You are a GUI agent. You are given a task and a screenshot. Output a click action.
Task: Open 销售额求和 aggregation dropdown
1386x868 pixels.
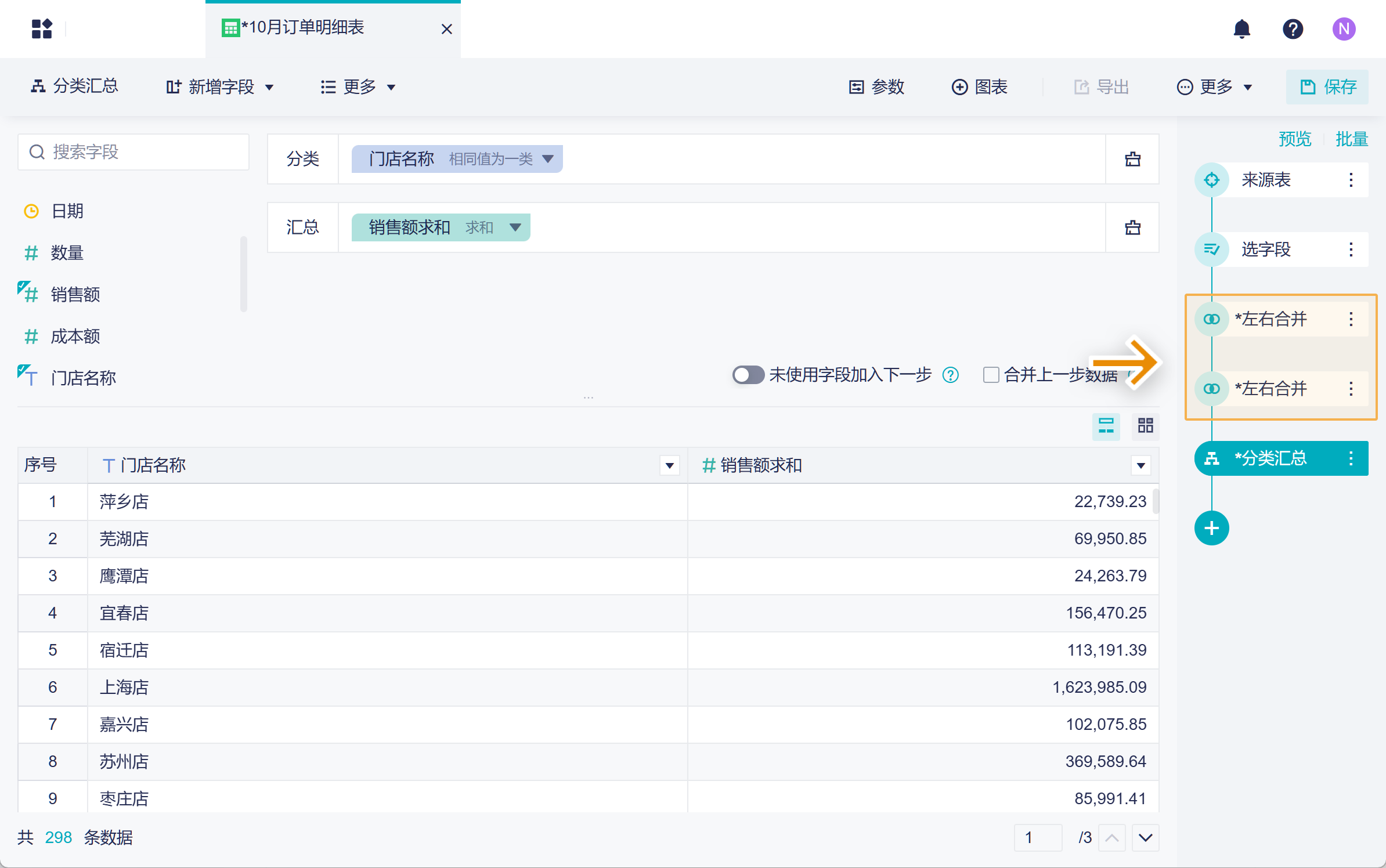tap(515, 227)
